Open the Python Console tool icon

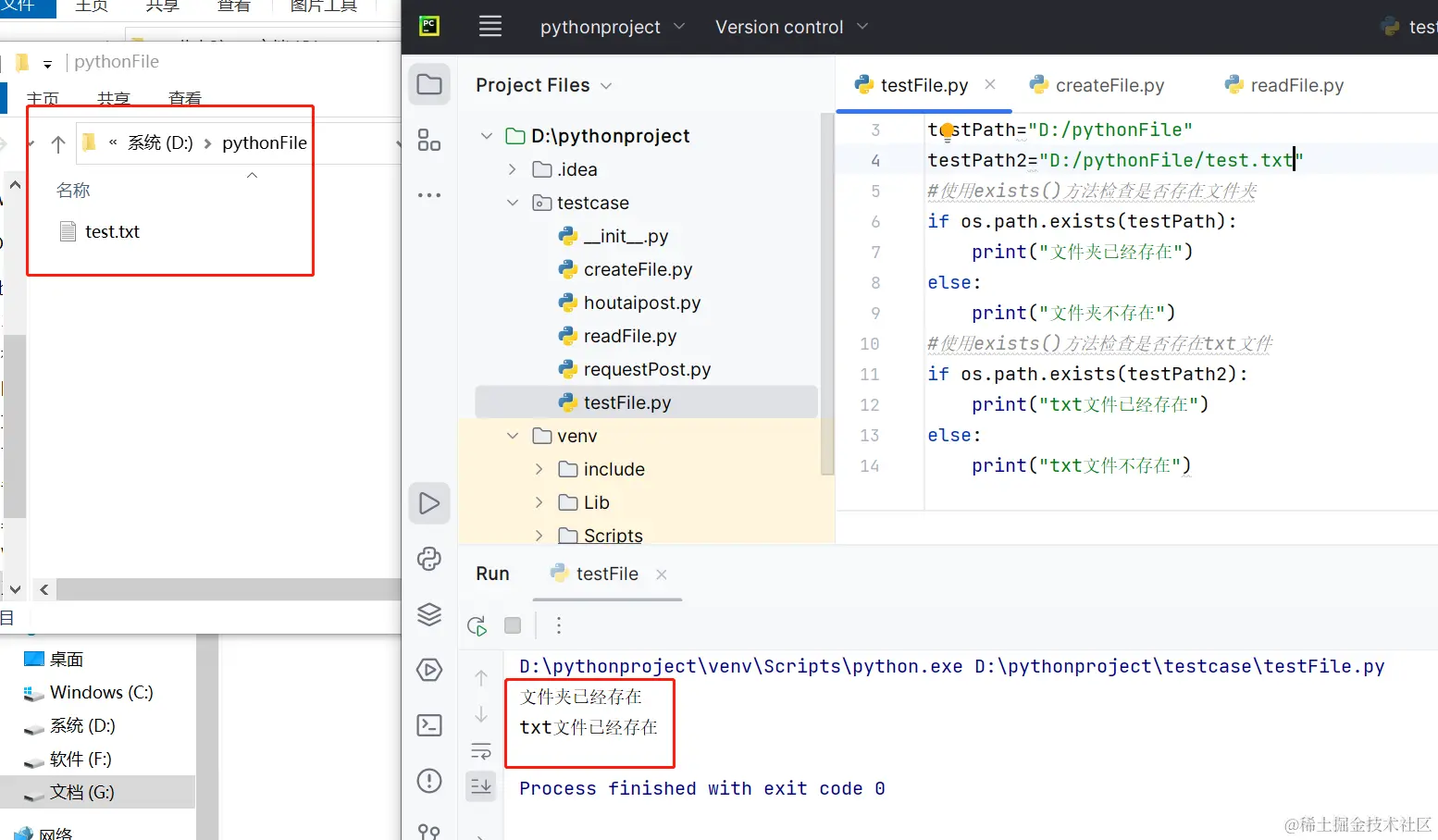tap(429, 559)
